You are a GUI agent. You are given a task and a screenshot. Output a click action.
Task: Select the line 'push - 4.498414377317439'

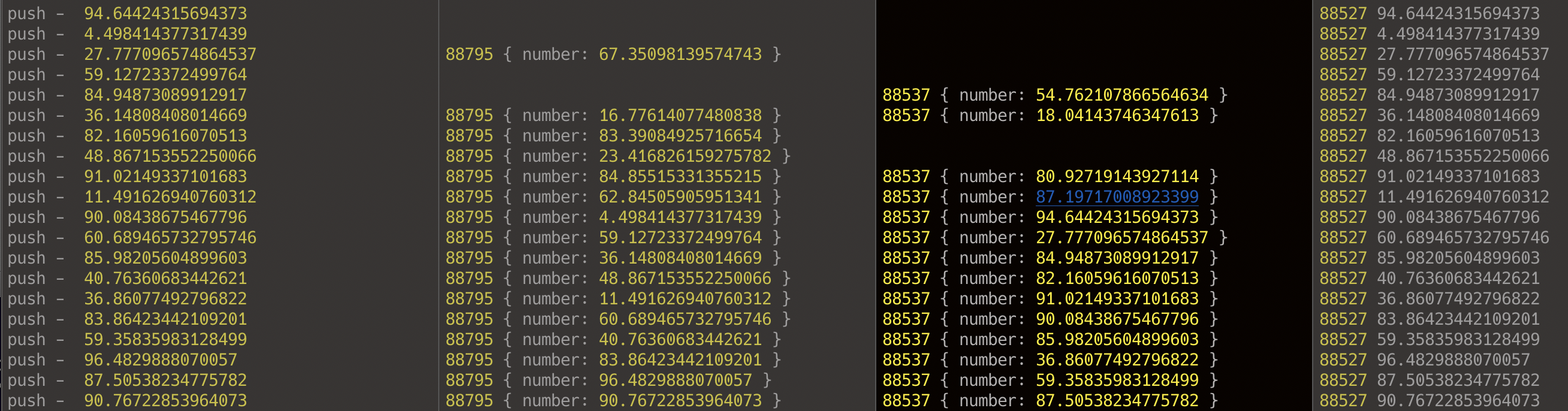click(x=127, y=34)
